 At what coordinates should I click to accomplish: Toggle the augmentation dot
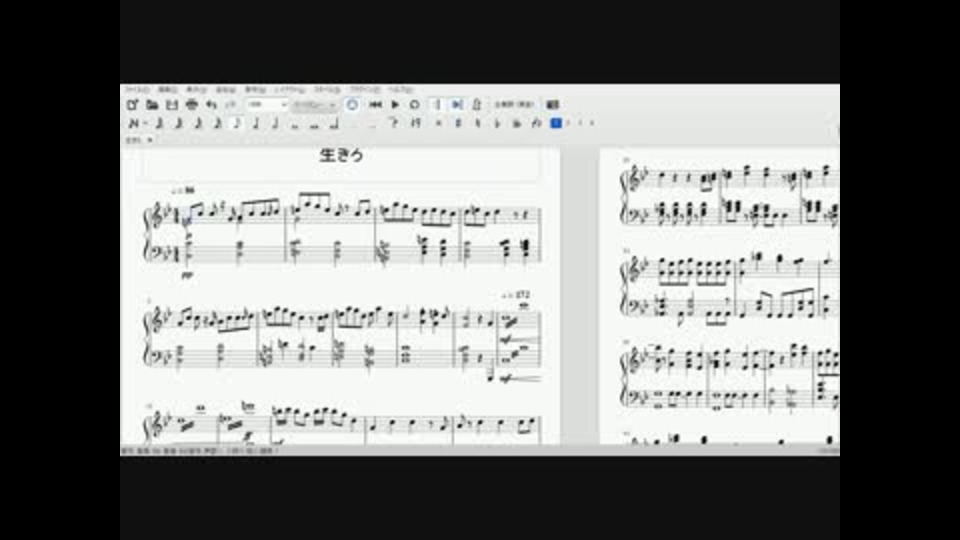click(353, 124)
